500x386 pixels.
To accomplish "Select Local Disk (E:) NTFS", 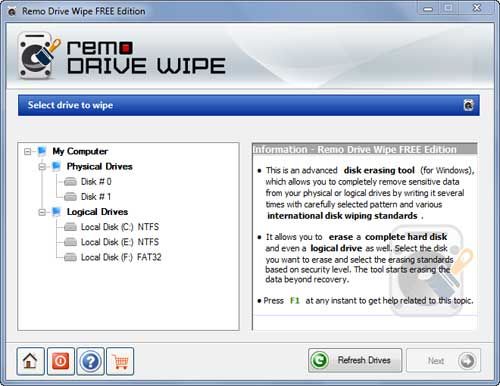I will tap(120, 242).
